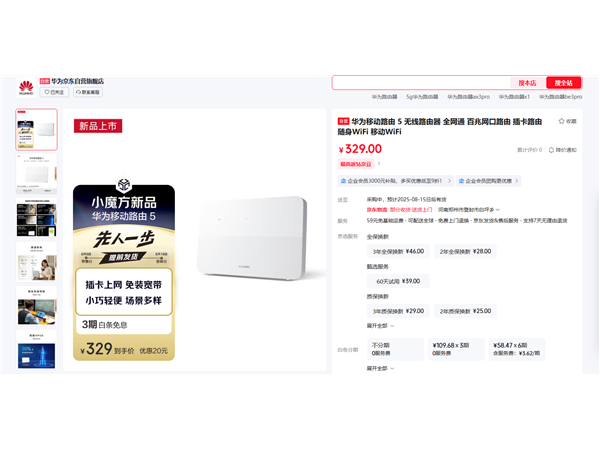Click the red search-all-site button
This screenshot has width=600, height=450.
click(564, 83)
